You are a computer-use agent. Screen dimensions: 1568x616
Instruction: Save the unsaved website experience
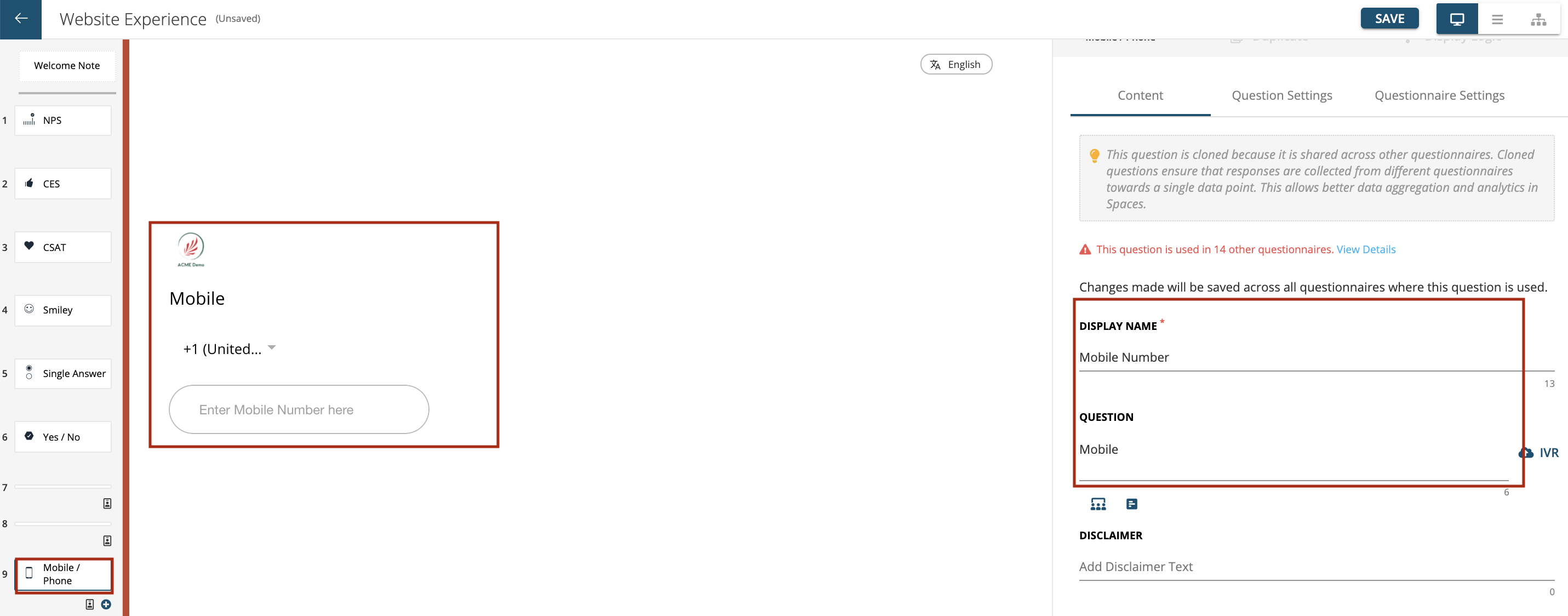tap(1390, 18)
